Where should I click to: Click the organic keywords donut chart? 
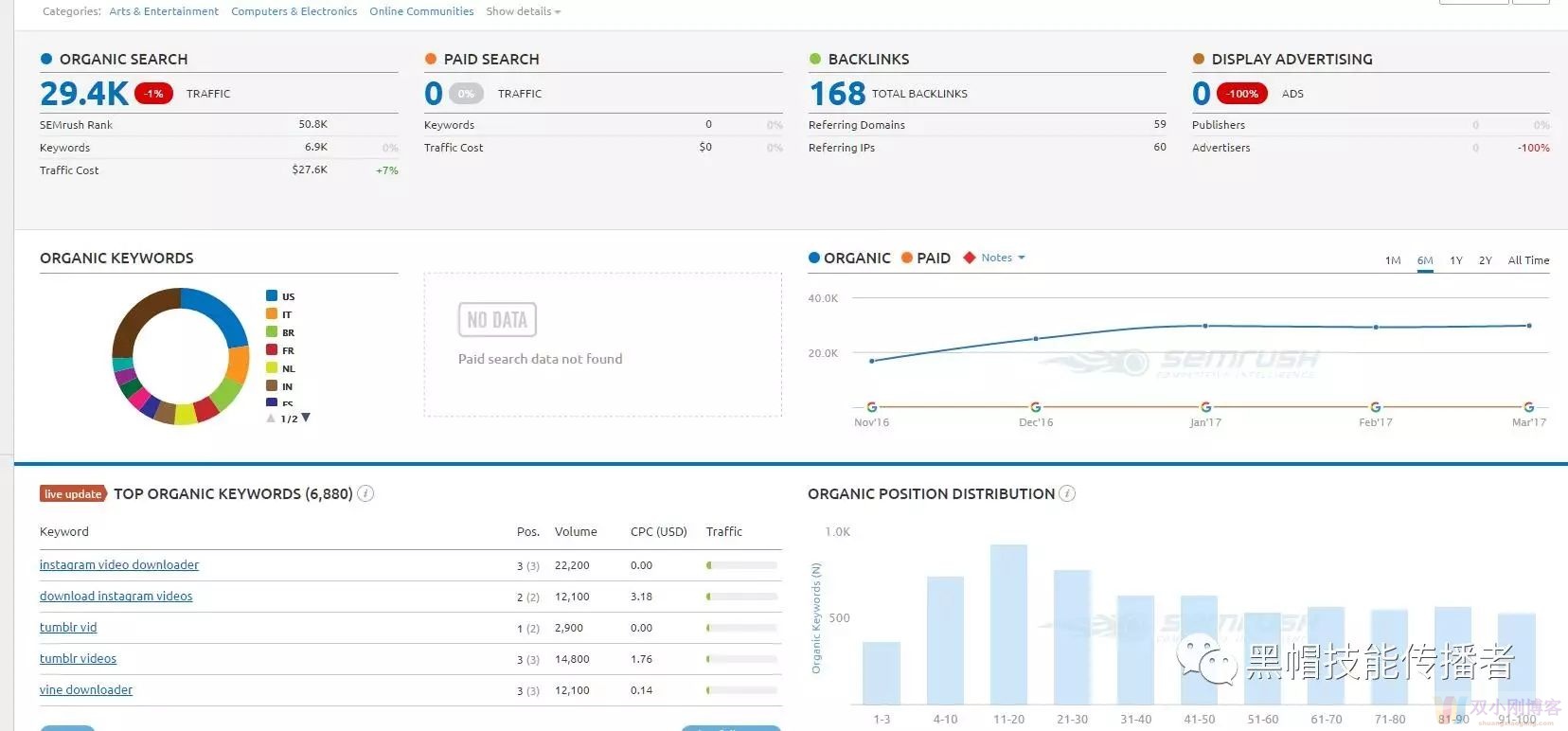point(180,356)
